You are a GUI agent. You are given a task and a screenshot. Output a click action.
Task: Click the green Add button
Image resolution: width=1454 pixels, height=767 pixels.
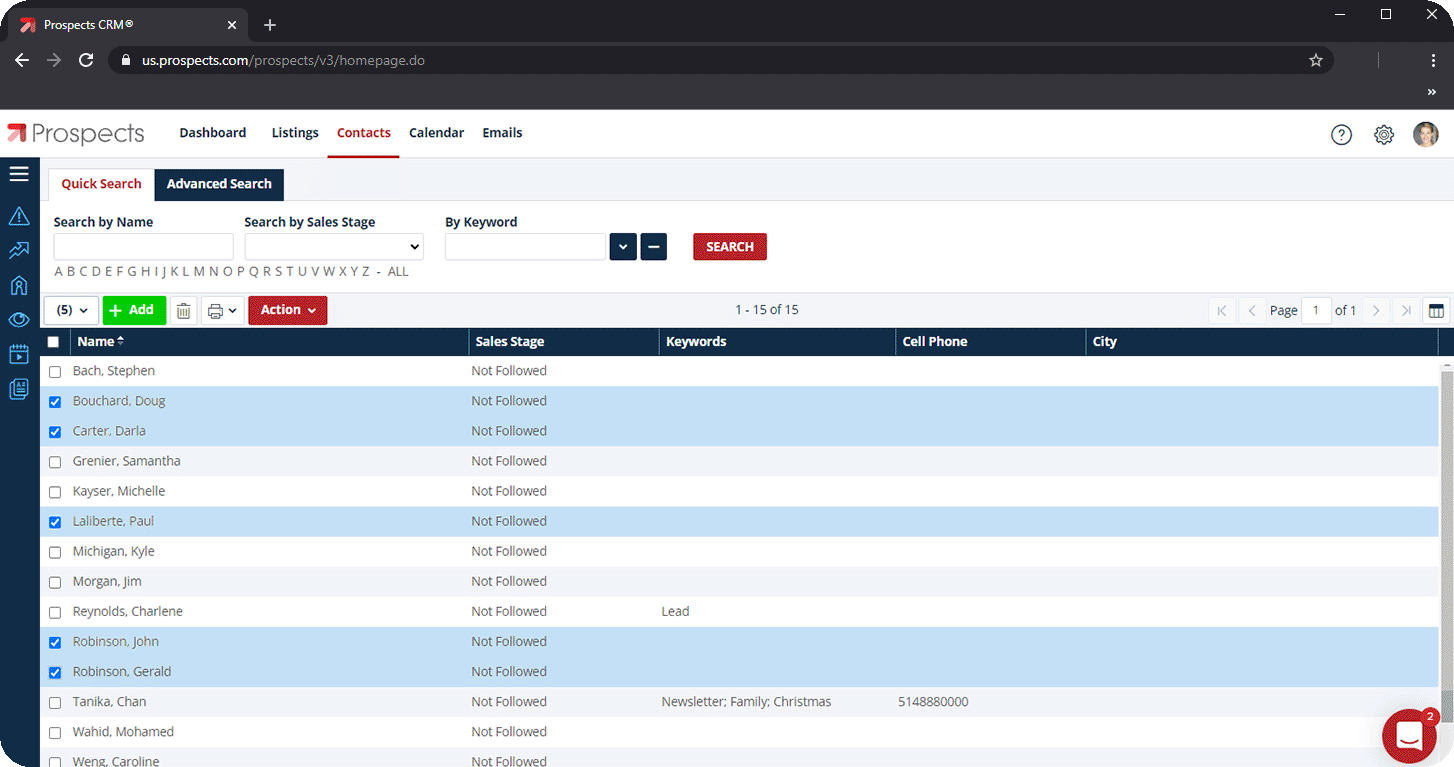coord(134,311)
